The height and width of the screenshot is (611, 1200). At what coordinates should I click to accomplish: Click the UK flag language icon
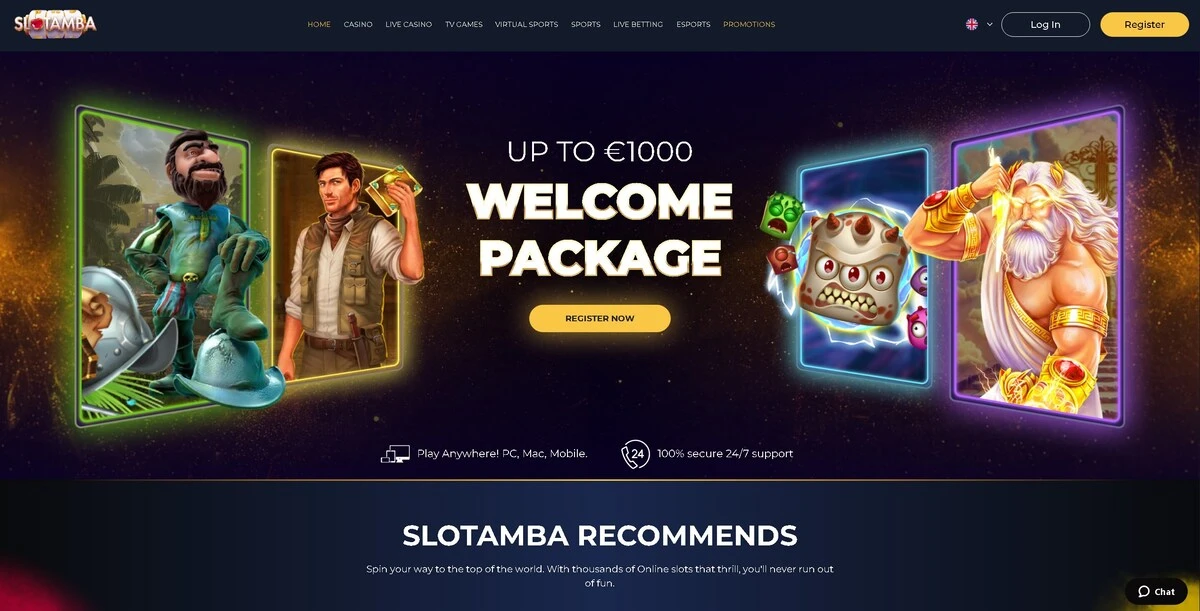971,24
